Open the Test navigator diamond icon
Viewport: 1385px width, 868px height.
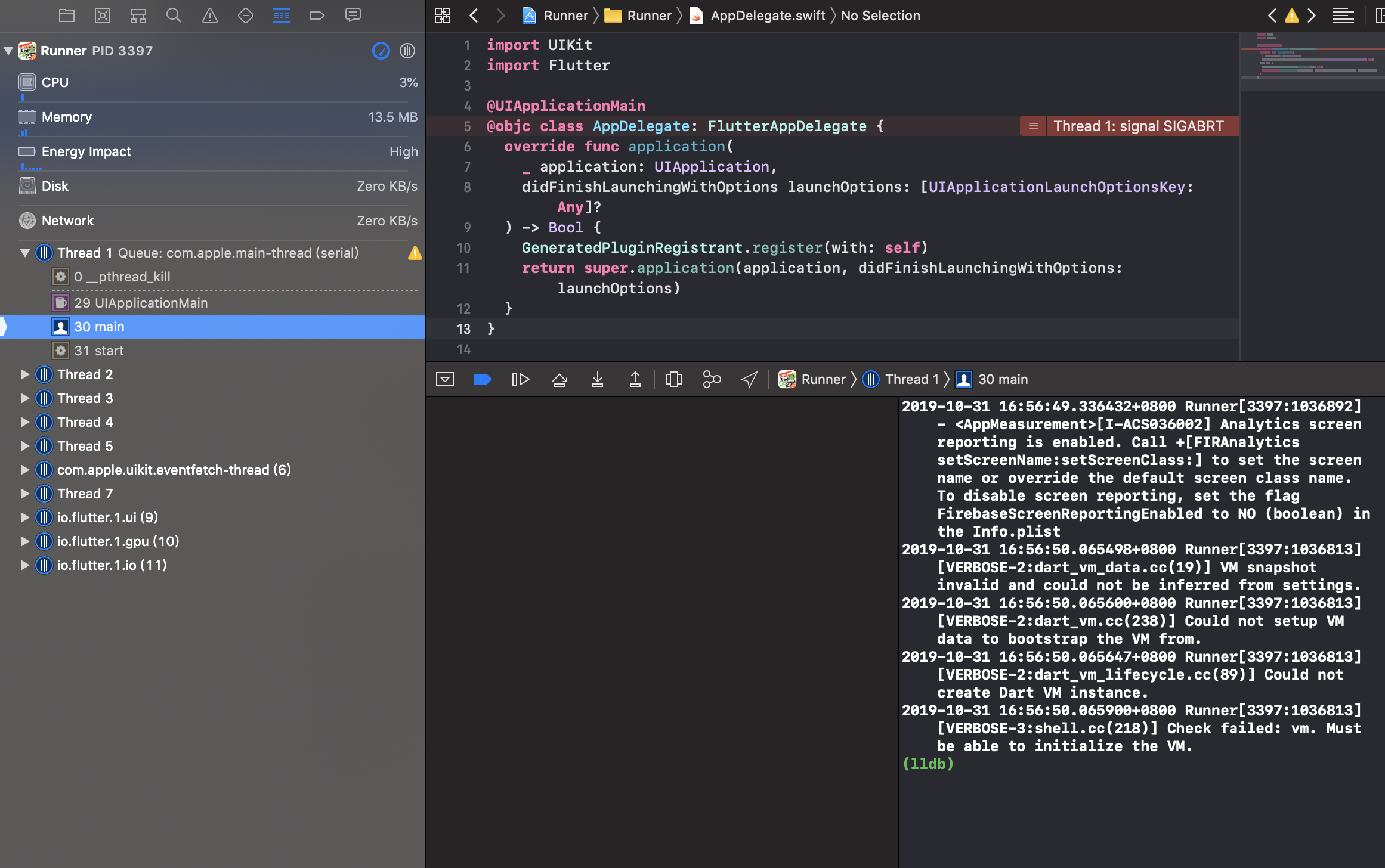tap(246, 15)
